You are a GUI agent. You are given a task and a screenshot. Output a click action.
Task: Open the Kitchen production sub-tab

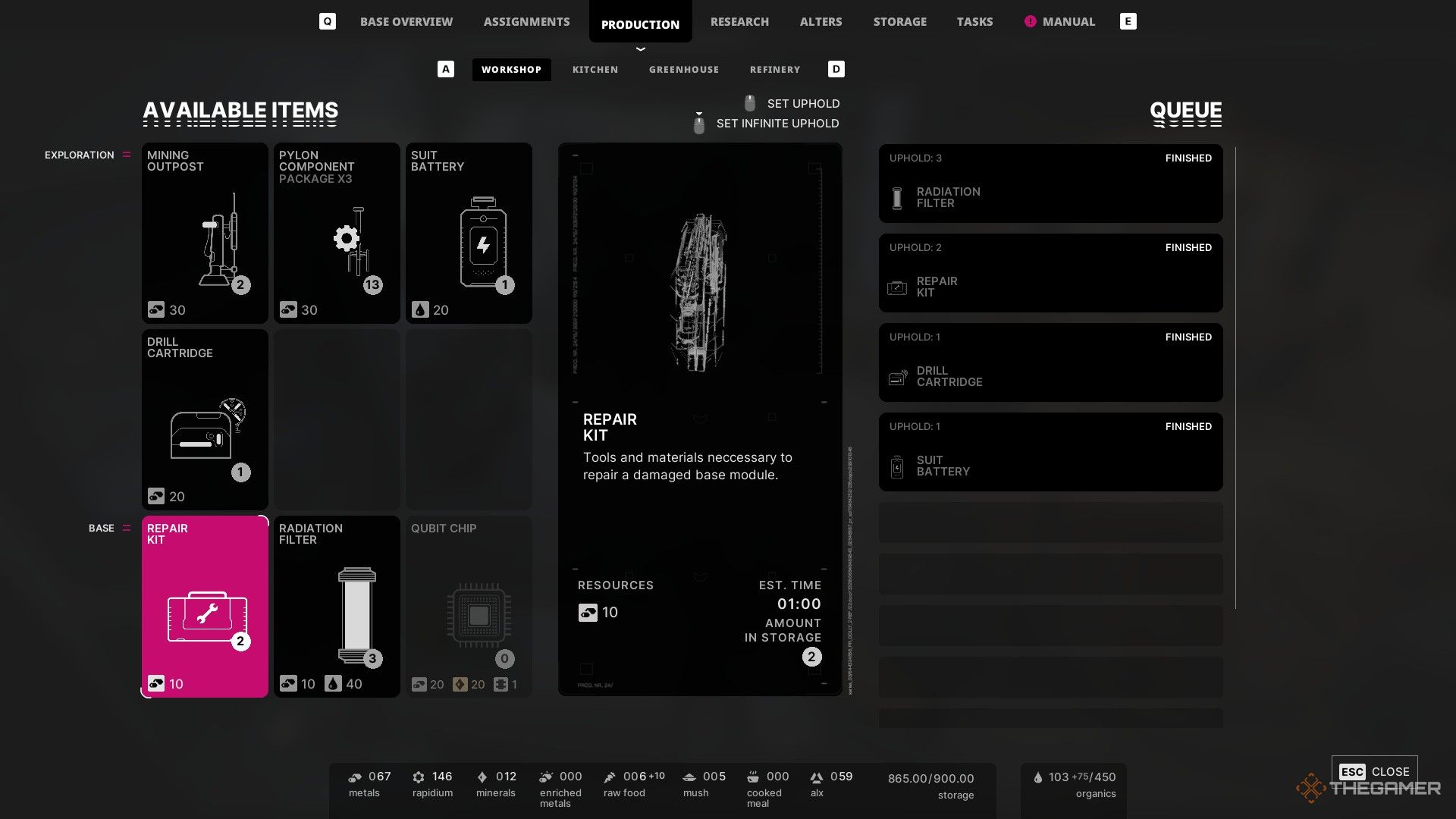click(x=595, y=69)
